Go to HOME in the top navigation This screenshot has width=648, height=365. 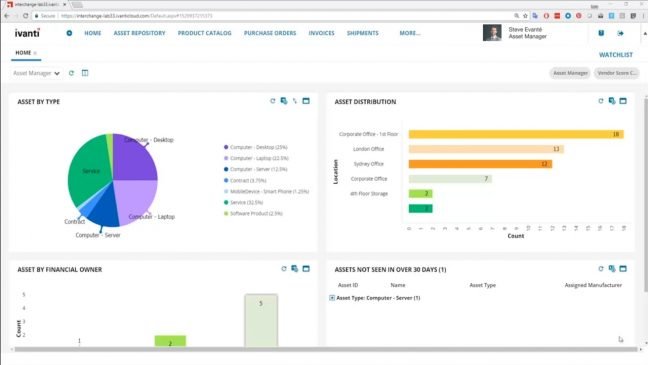[x=93, y=33]
